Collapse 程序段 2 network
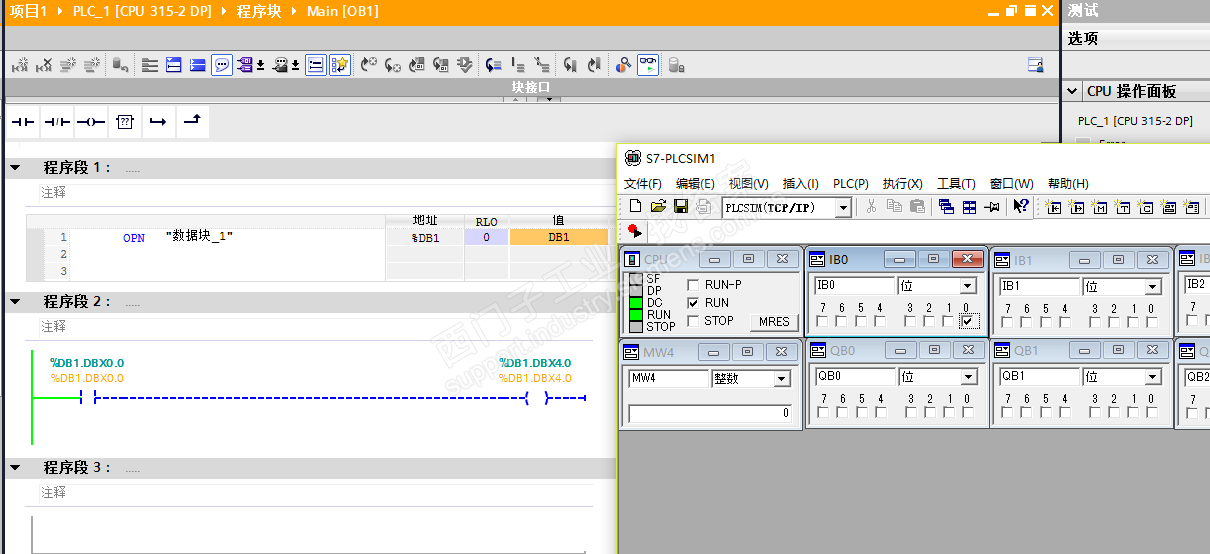 coord(15,301)
